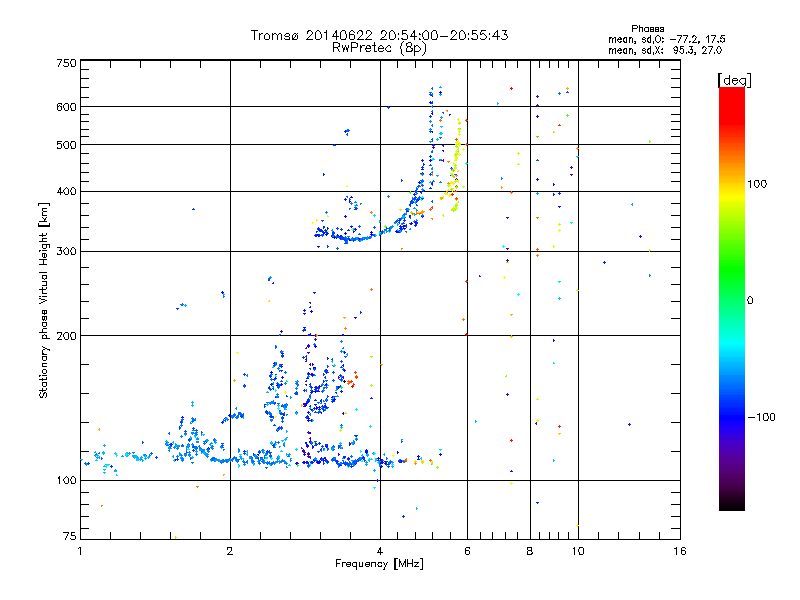Image resolution: width=800 pixels, height=600 pixels.
Task: Click the black bottom of the colorbar
Action: tap(732, 503)
